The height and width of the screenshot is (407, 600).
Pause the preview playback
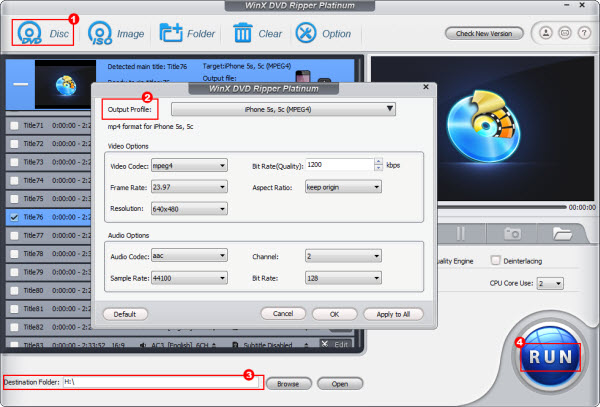(x=460, y=233)
